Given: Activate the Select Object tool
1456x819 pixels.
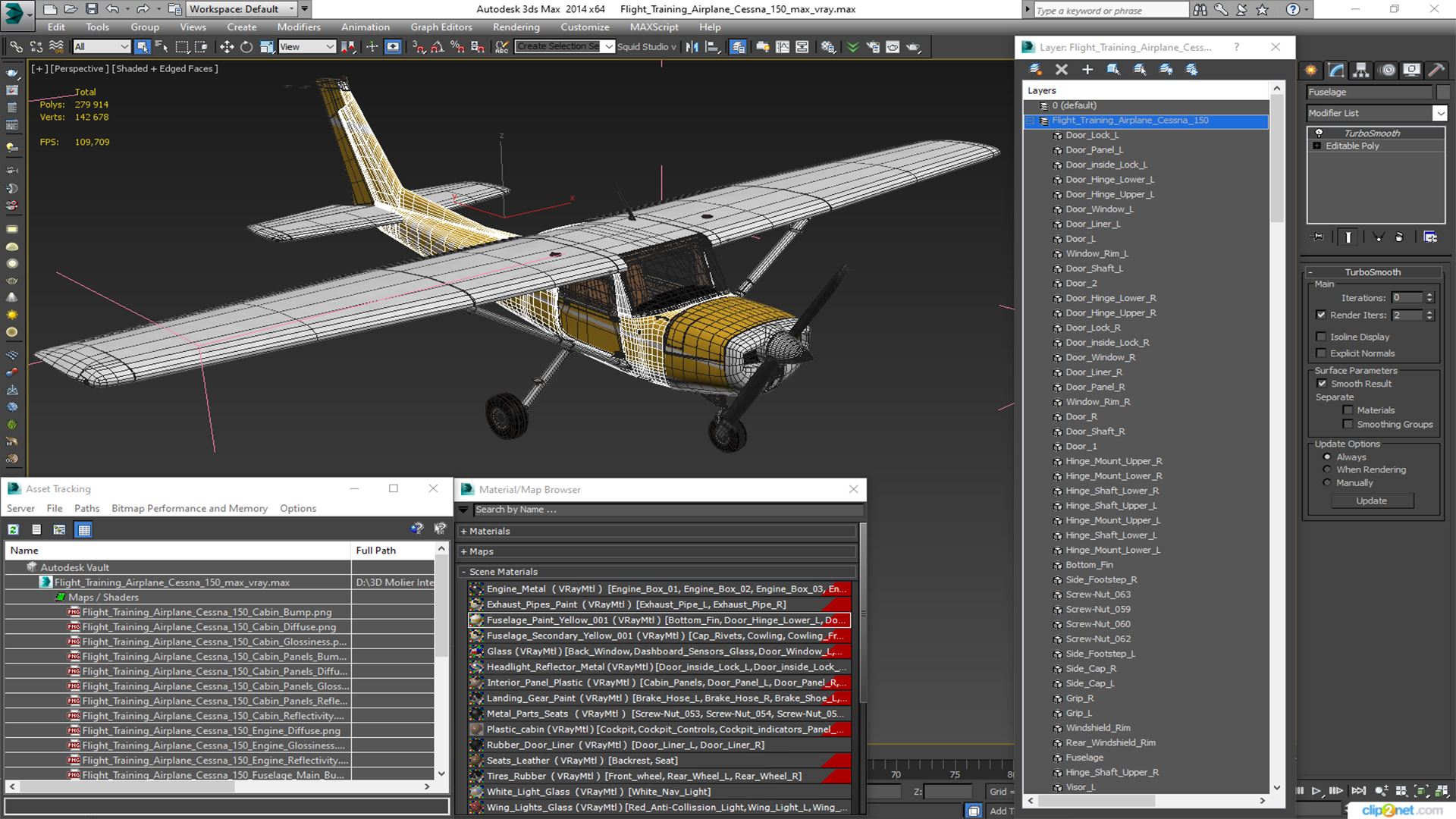Looking at the screenshot, I should pyautogui.click(x=142, y=47).
